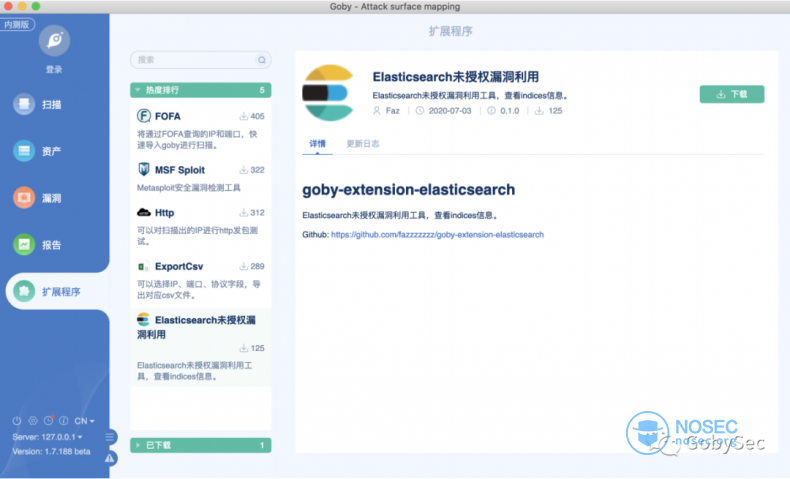Open the goby-extension-elasticsearch GitHub link

pos(437,234)
